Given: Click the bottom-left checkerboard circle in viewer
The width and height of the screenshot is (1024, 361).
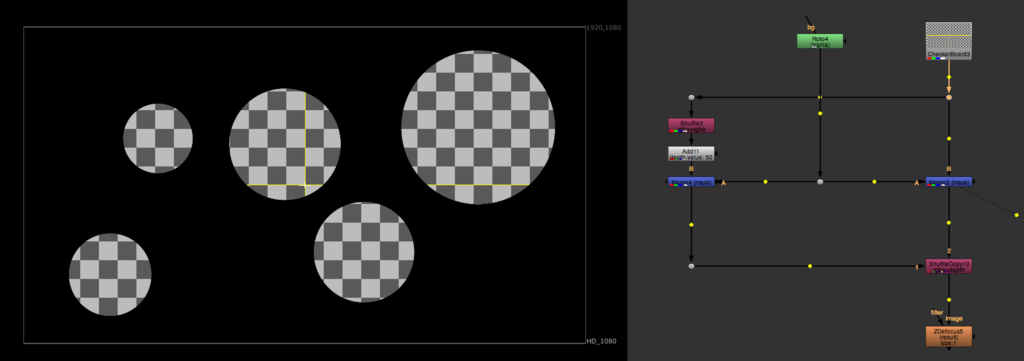Looking at the screenshot, I should (x=110, y=274).
